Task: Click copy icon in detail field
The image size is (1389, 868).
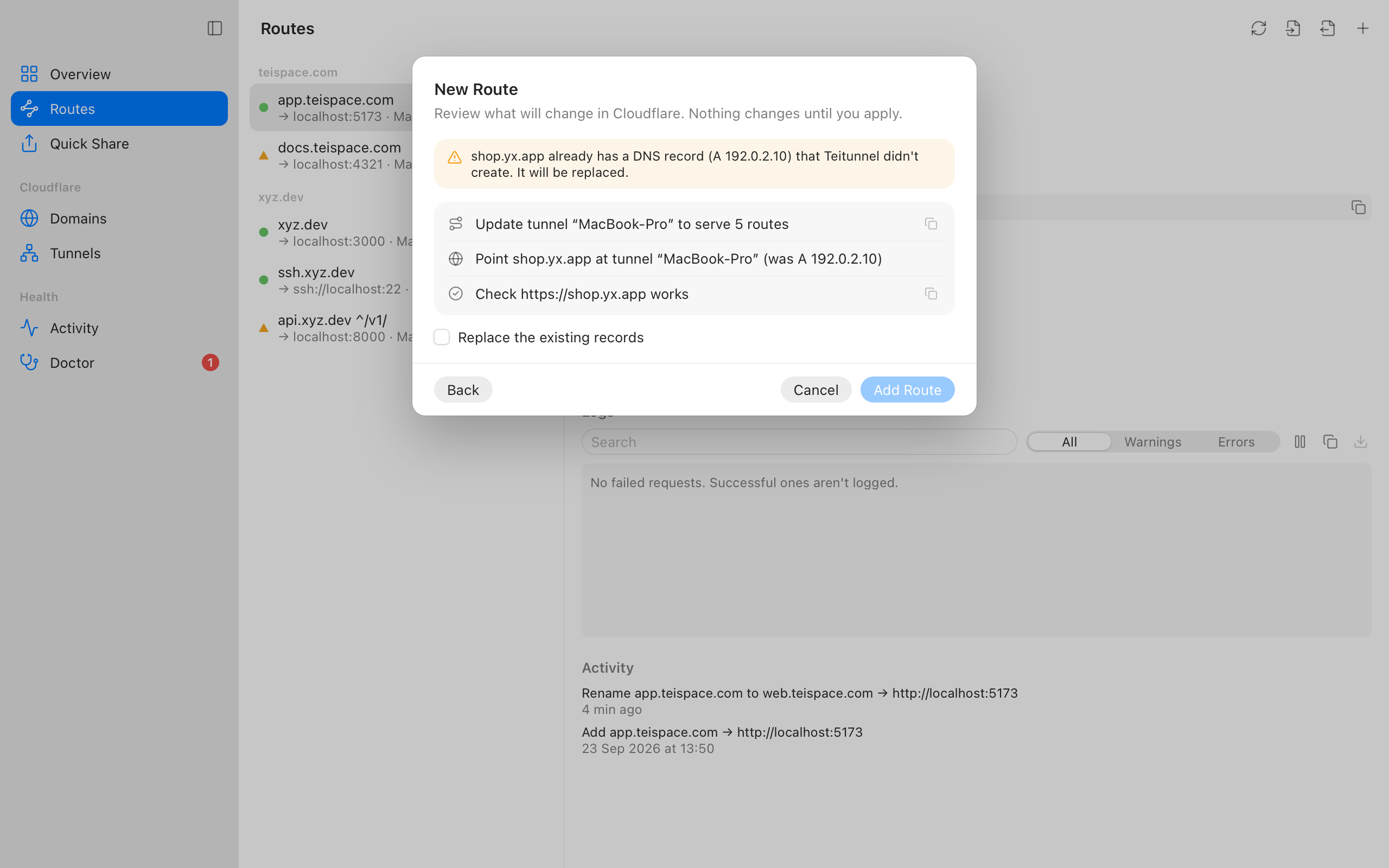Action: click(1358, 207)
